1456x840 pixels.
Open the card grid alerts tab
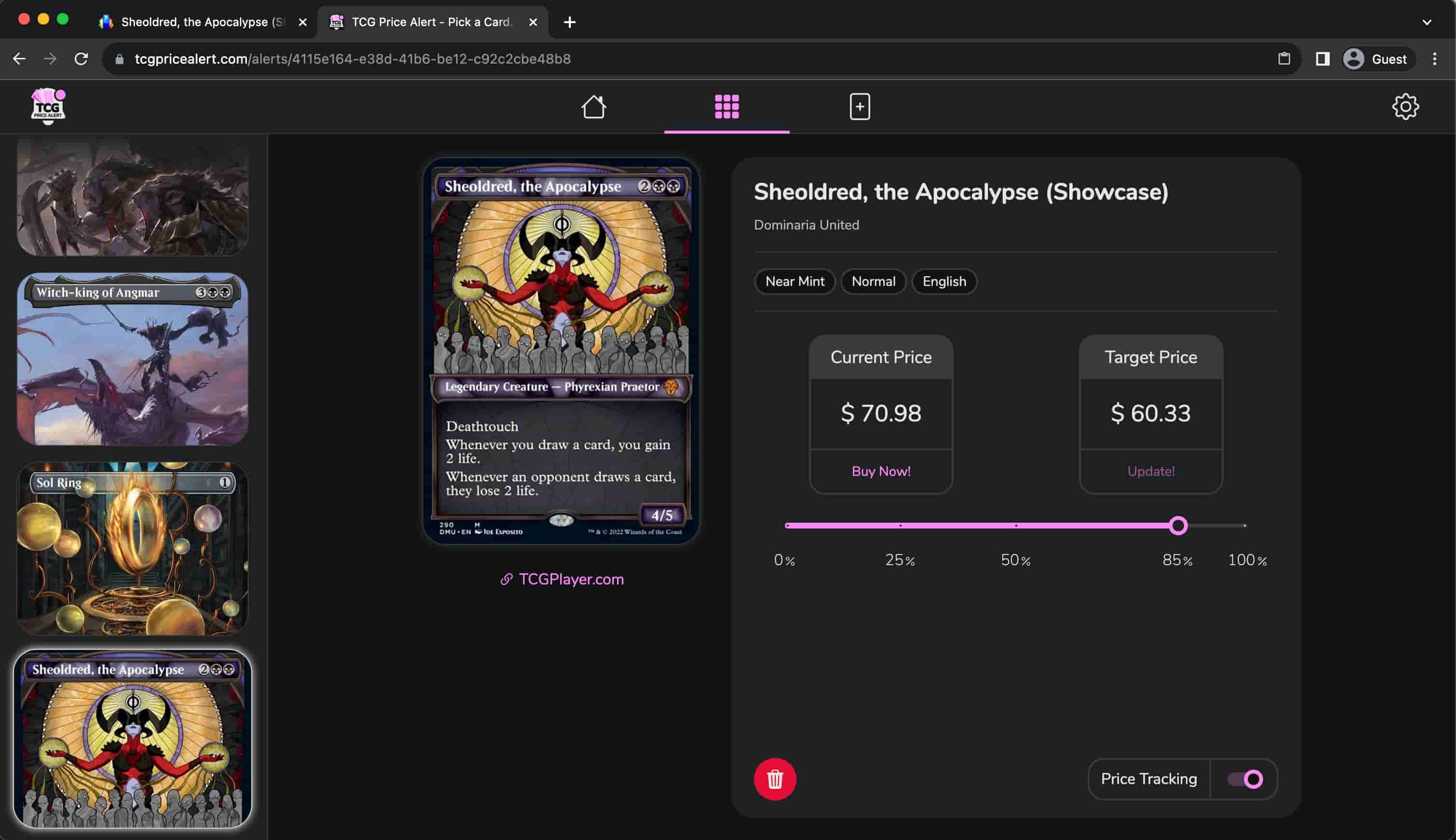point(727,107)
